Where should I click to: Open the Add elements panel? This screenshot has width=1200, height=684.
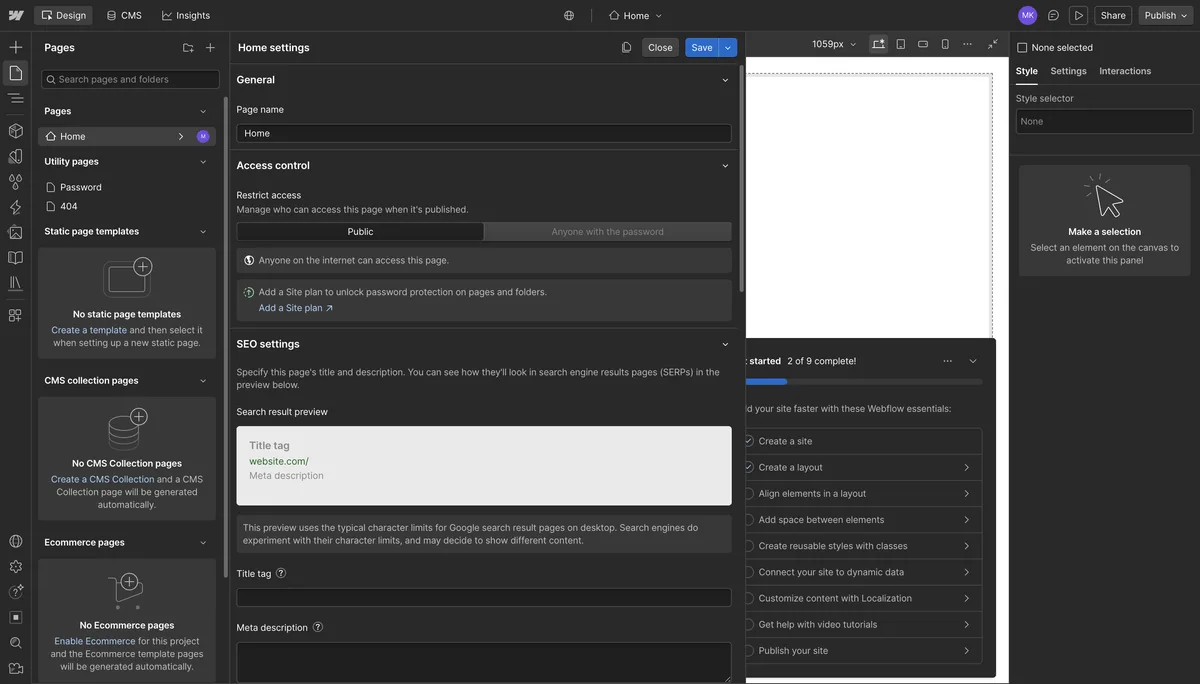15,47
